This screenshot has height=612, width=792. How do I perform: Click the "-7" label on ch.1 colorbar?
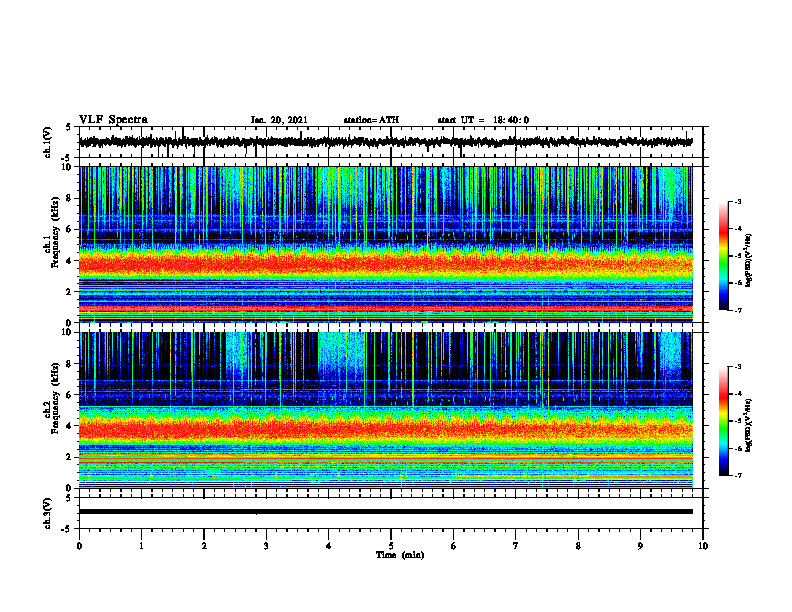(x=737, y=310)
